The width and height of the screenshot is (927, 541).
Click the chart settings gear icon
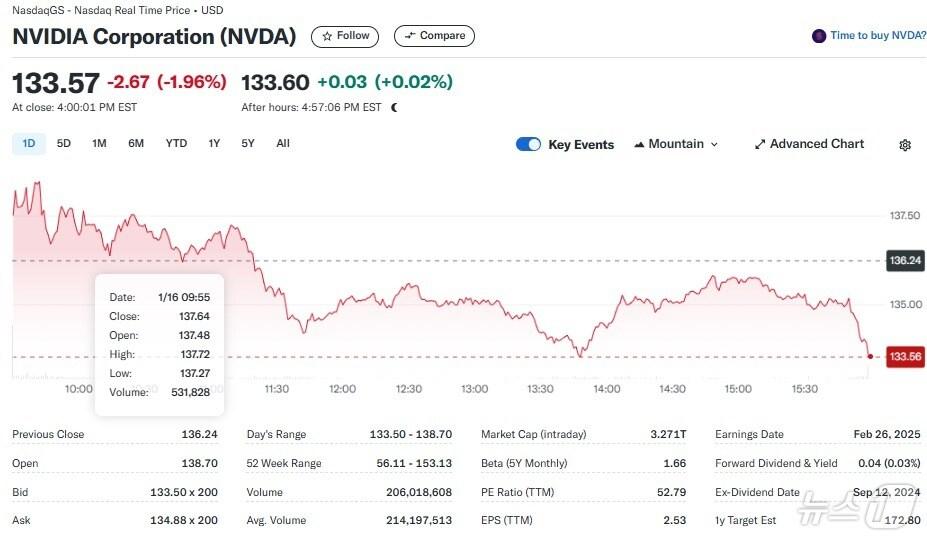click(905, 145)
